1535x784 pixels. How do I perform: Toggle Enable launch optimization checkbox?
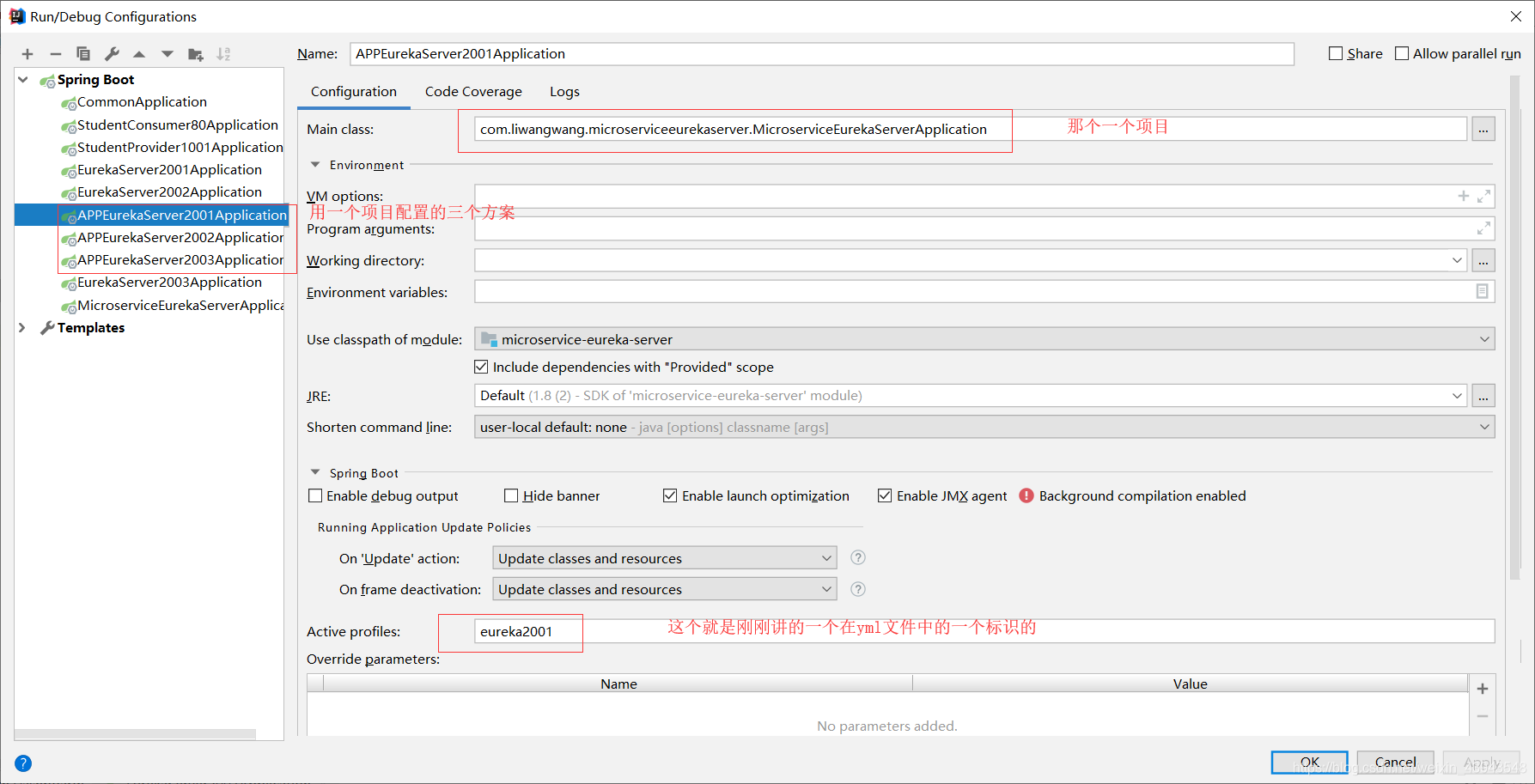pos(670,495)
